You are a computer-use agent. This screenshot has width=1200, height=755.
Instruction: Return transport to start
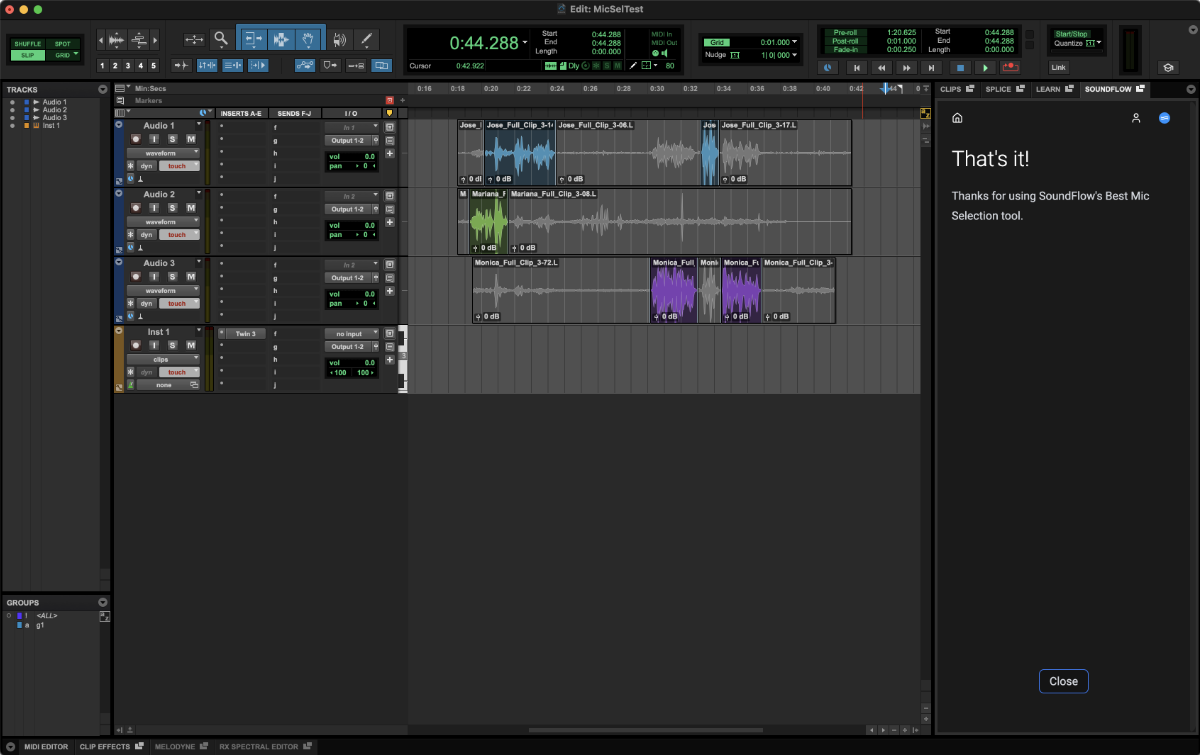[855, 67]
